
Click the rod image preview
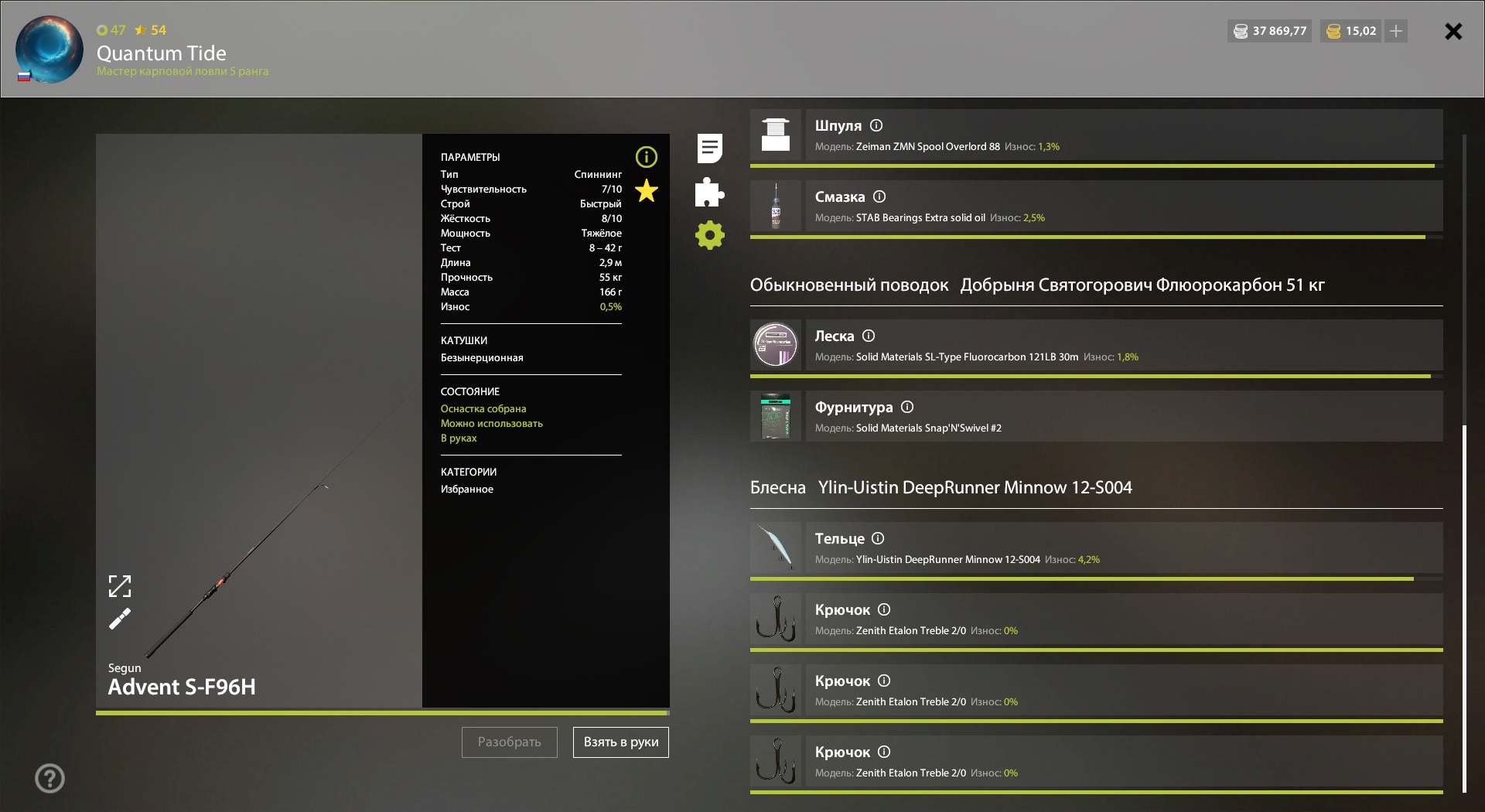pos(259,421)
